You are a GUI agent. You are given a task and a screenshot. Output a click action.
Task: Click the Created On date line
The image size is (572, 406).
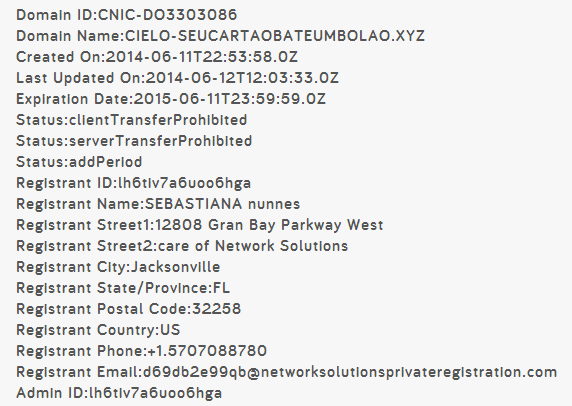157,57
